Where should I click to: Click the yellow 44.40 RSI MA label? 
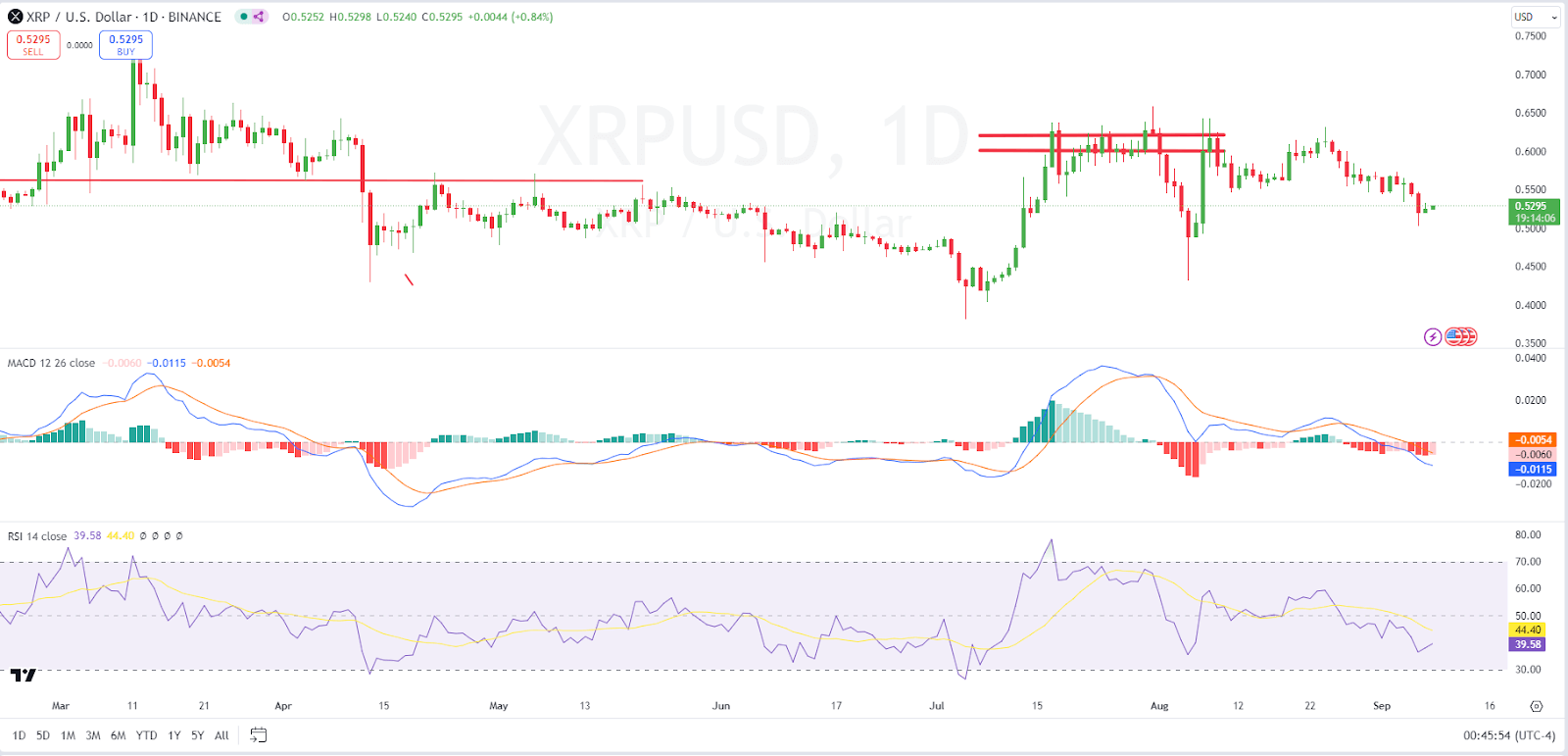[x=1528, y=630]
